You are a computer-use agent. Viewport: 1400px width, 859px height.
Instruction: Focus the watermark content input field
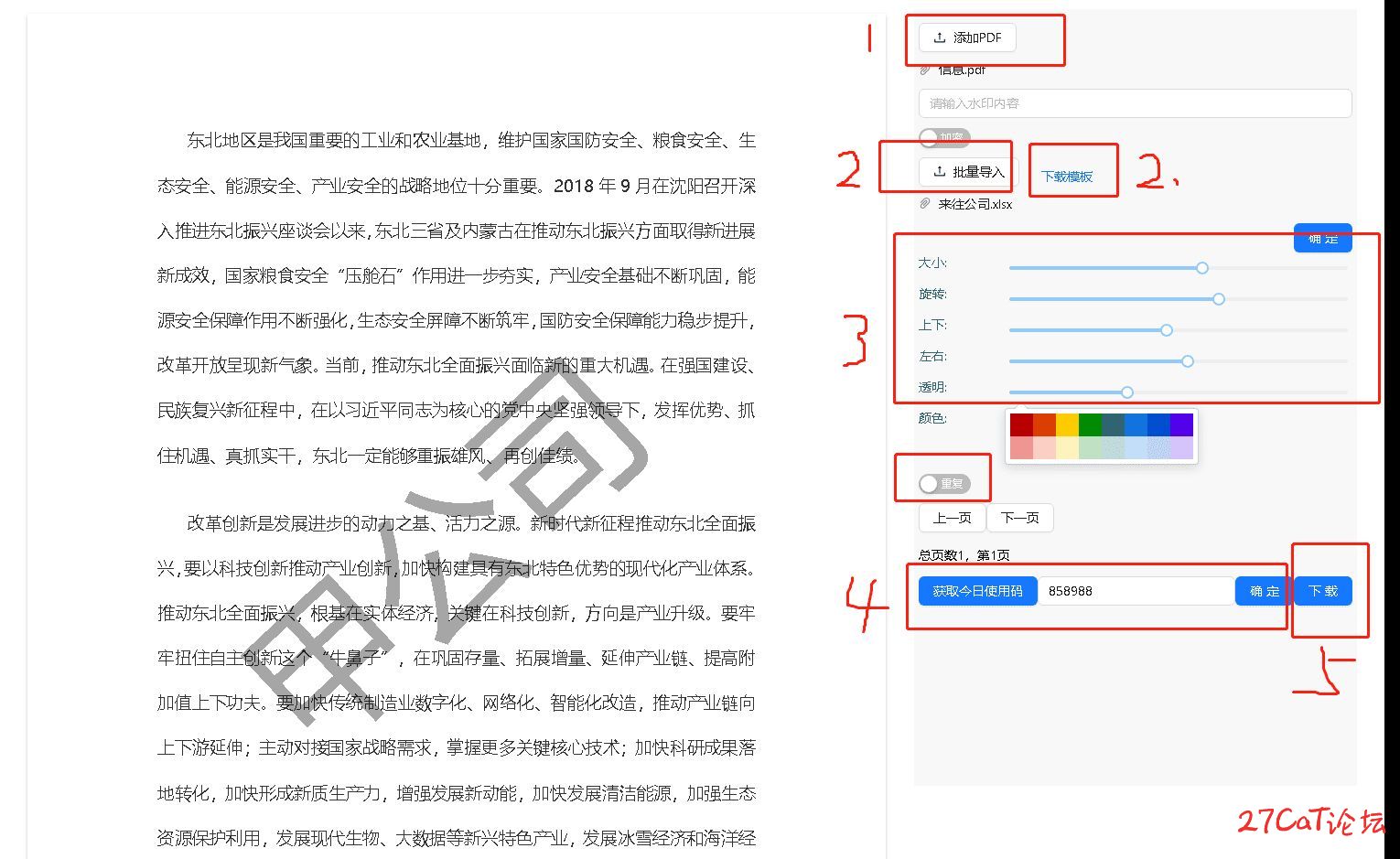tap(1135, 103)
